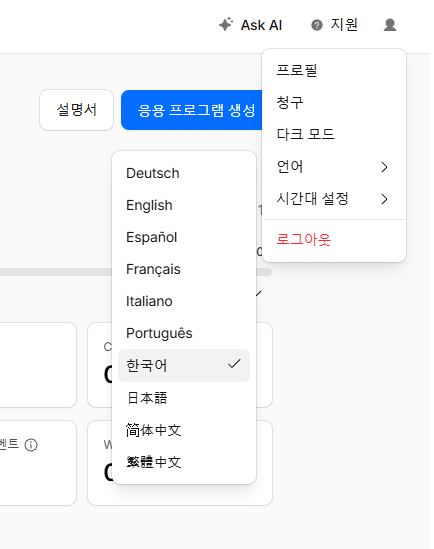434x549 pixels.
Task: Click the user profile avatar icon
Action: 390,25
